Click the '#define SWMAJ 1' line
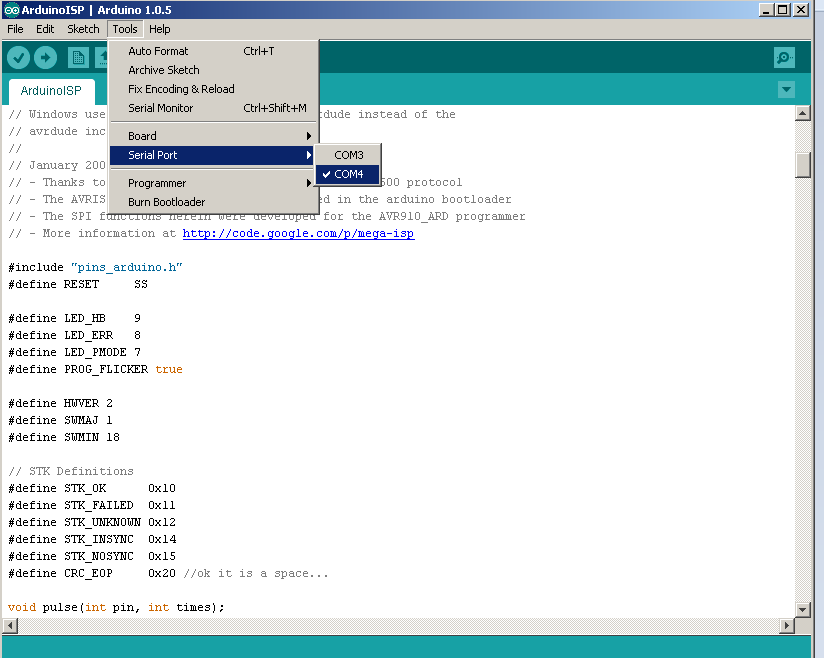824x658 pixels. [x=60, y=420]
